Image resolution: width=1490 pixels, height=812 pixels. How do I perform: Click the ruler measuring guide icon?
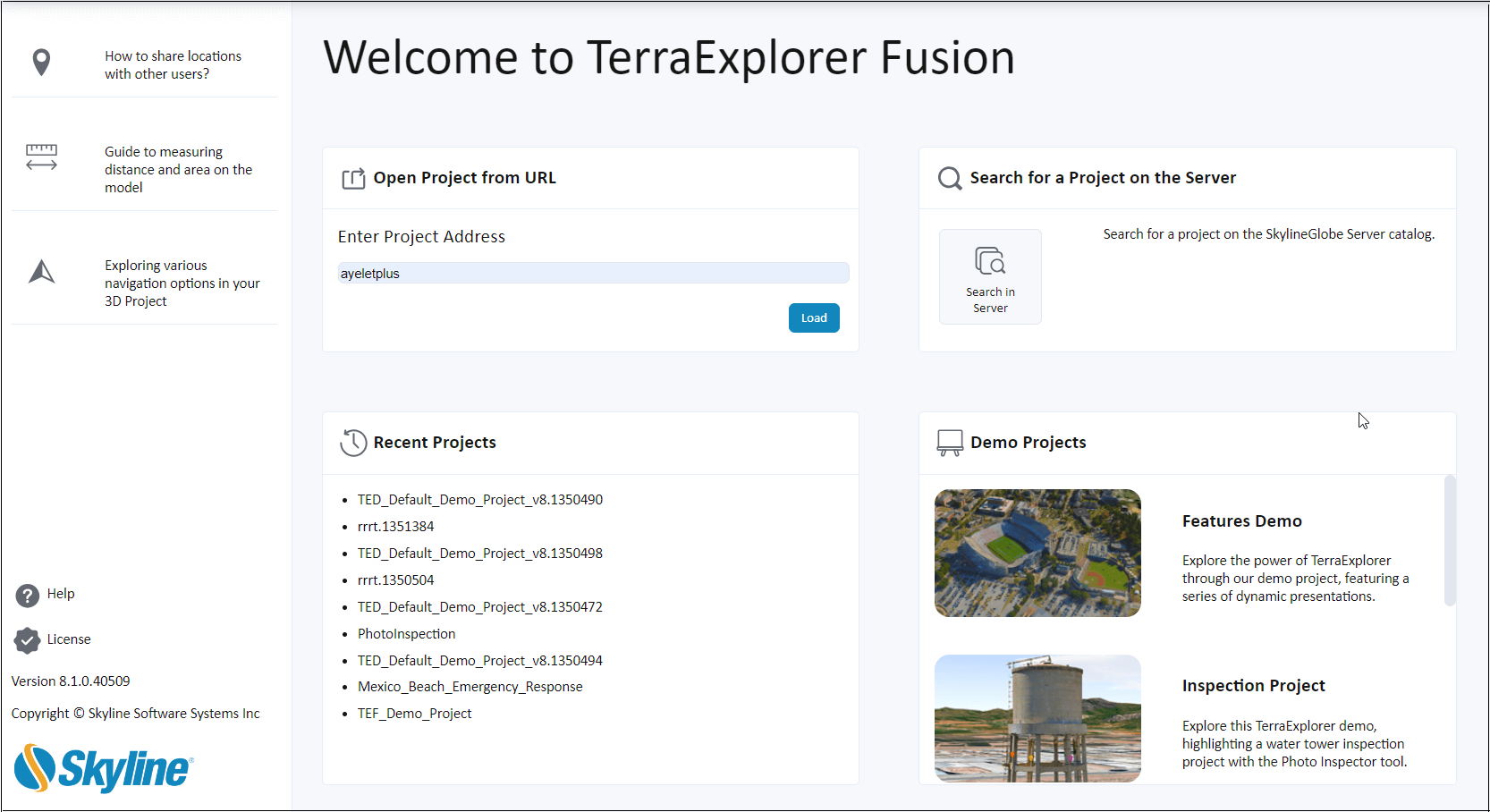pyautogui.click(x=41, y=157)
